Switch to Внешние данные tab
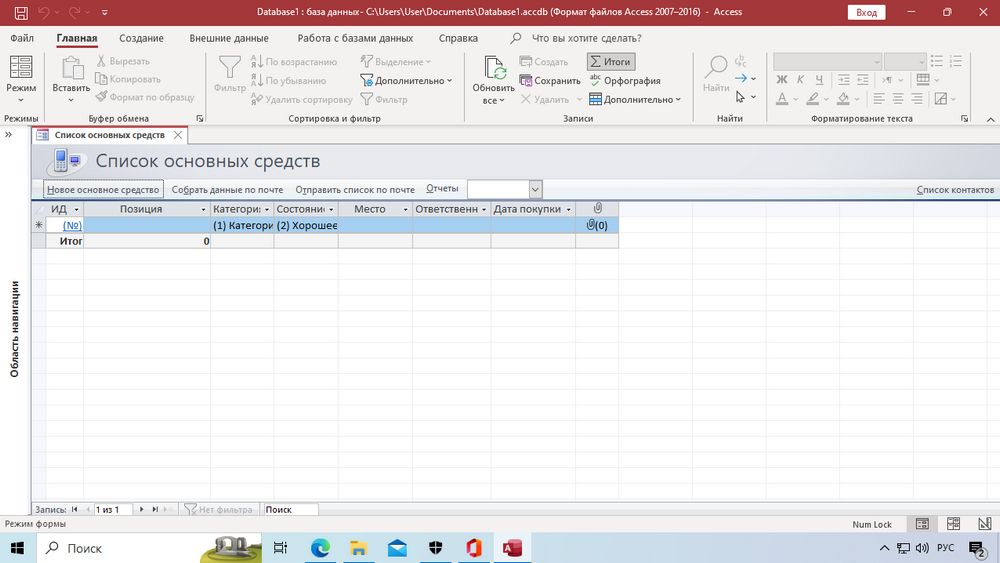The width and height of the screenshot is (1000, 563). [229, 38]
